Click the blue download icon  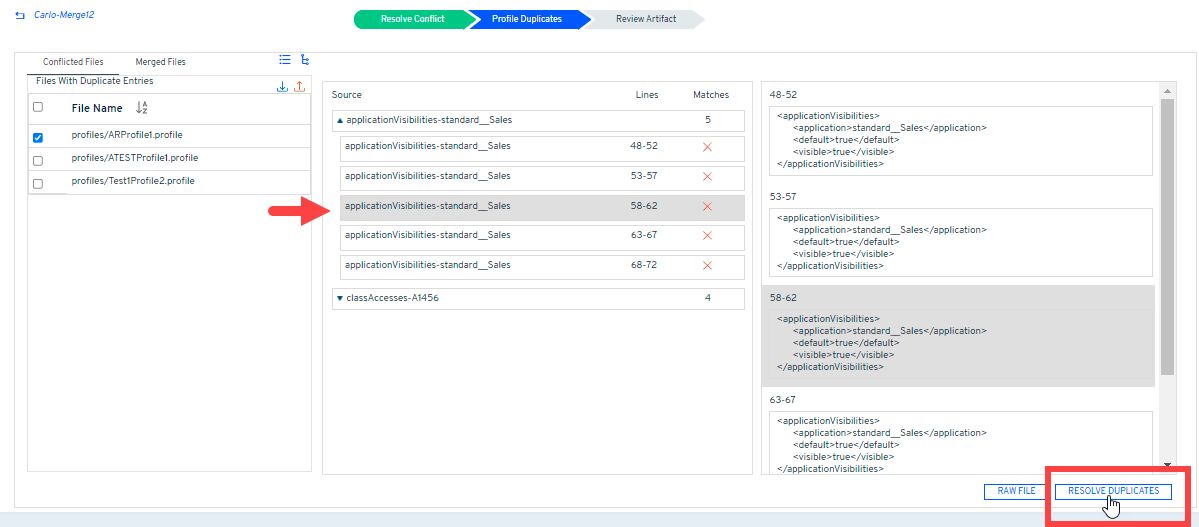[x=282, y=87]
